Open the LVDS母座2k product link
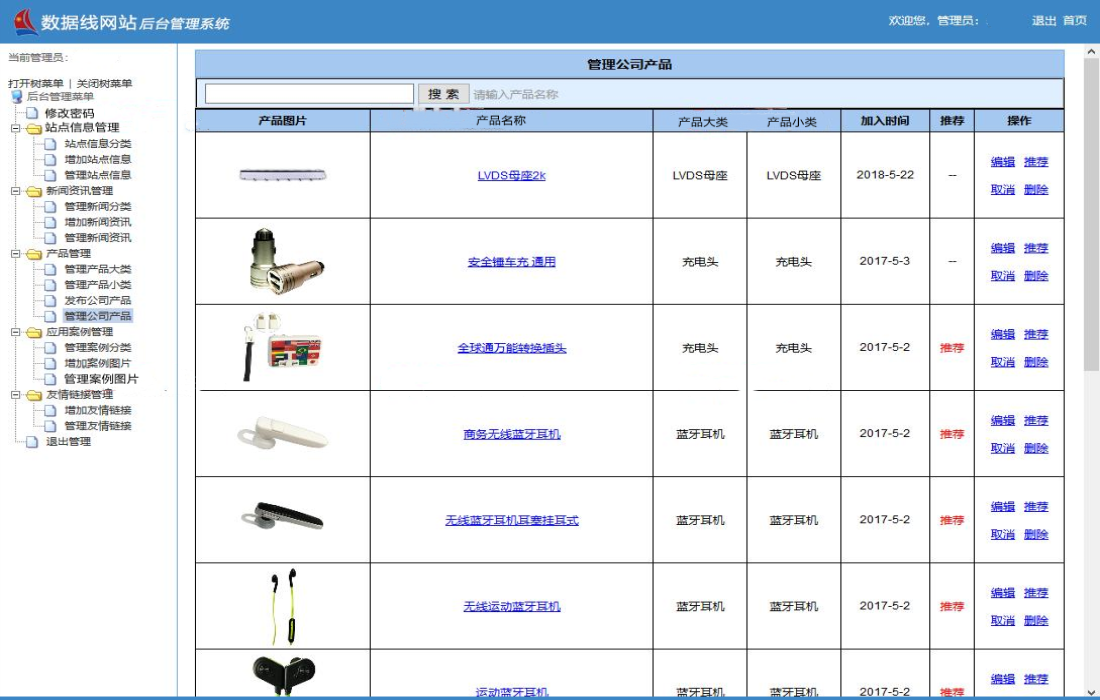Screen dimensions: 1100x700 (x=511, y=175)
